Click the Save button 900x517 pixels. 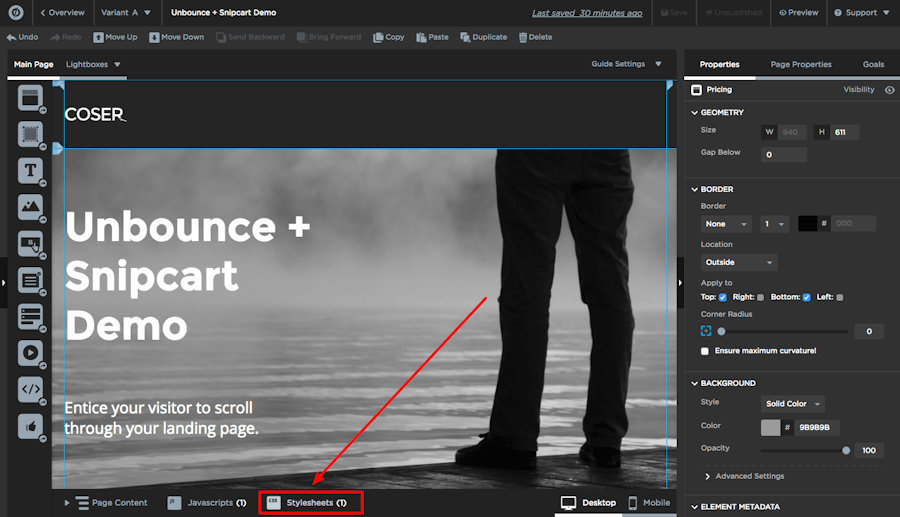(674, 13)
